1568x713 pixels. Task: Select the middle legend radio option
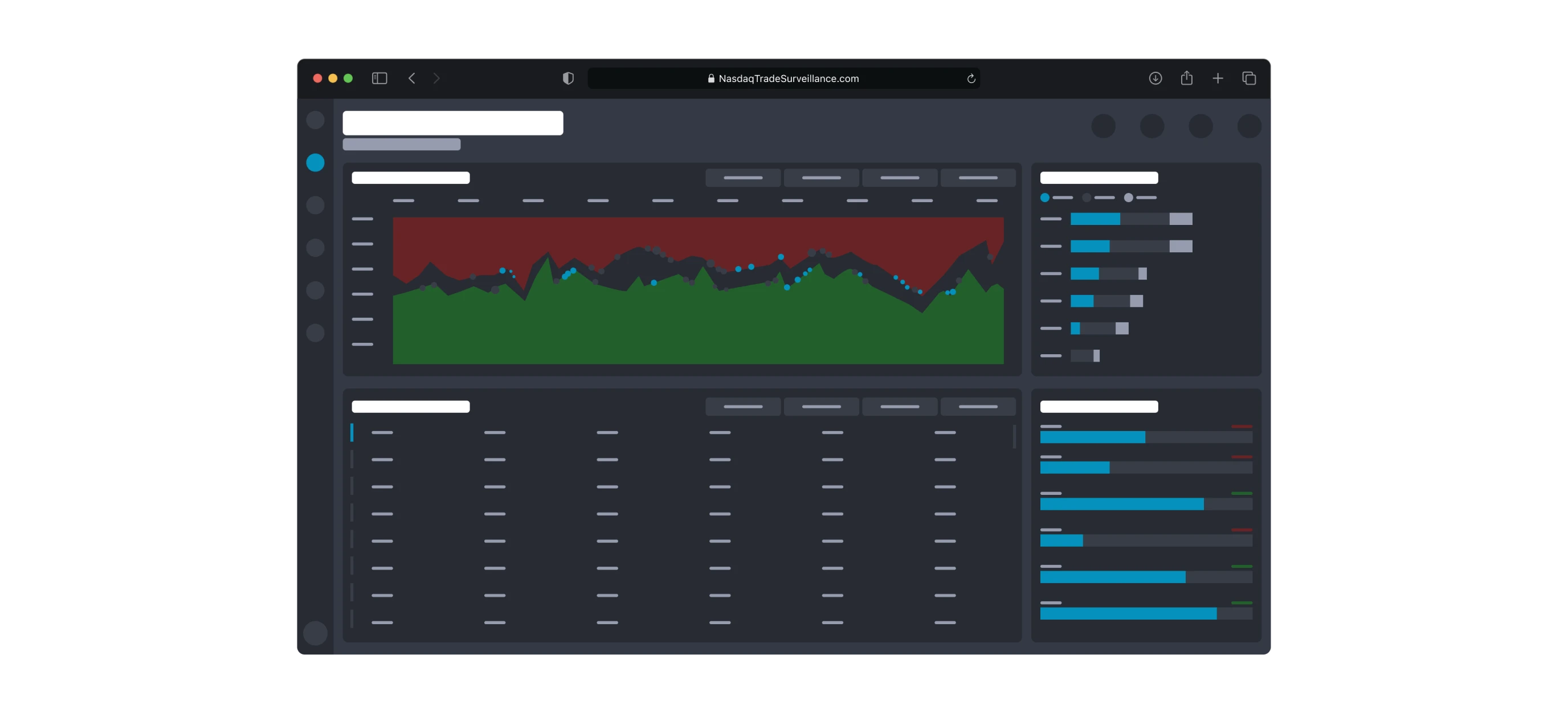[1087, 198]
